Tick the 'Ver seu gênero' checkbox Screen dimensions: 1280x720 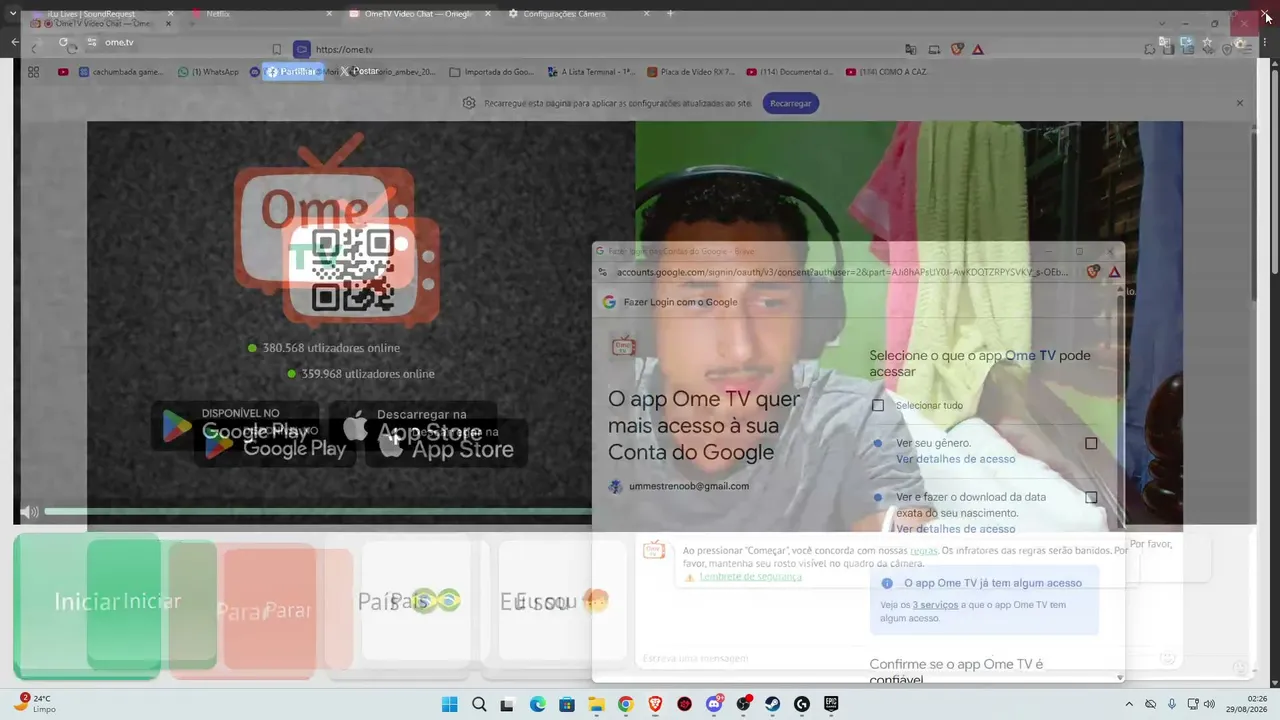(x=1091, y=443)
